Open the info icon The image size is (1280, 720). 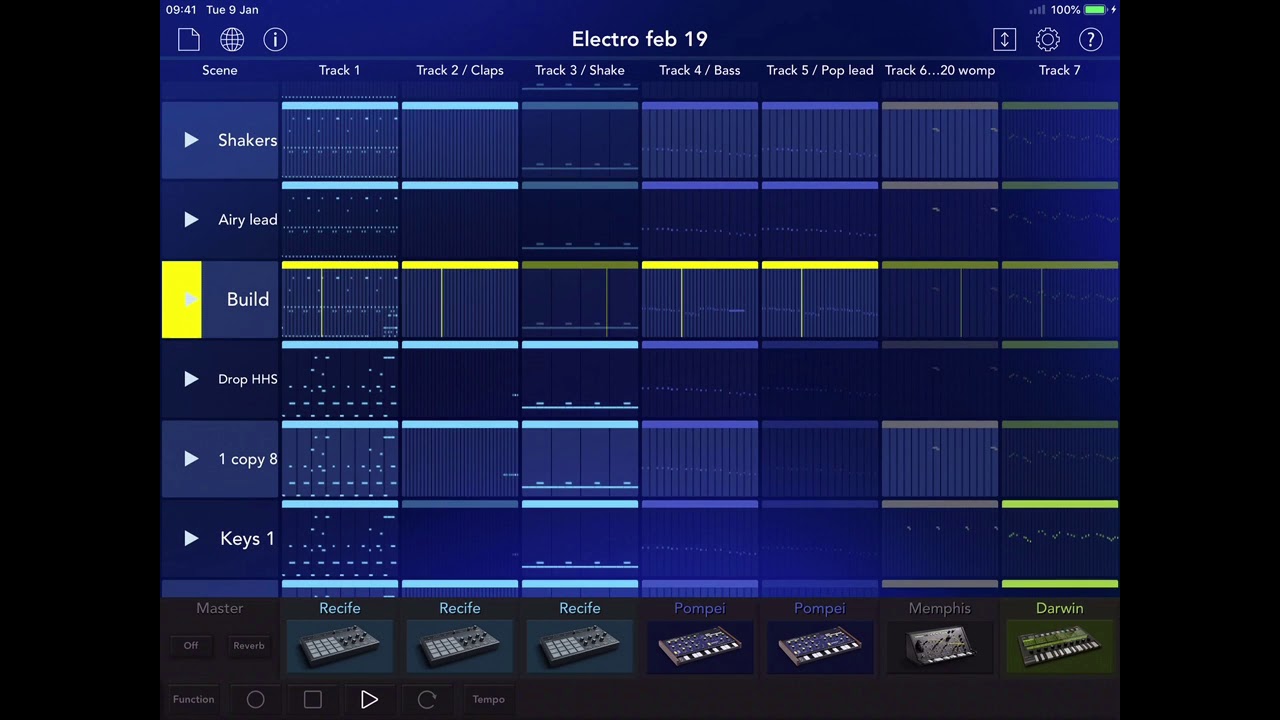[x=275, y=39]
